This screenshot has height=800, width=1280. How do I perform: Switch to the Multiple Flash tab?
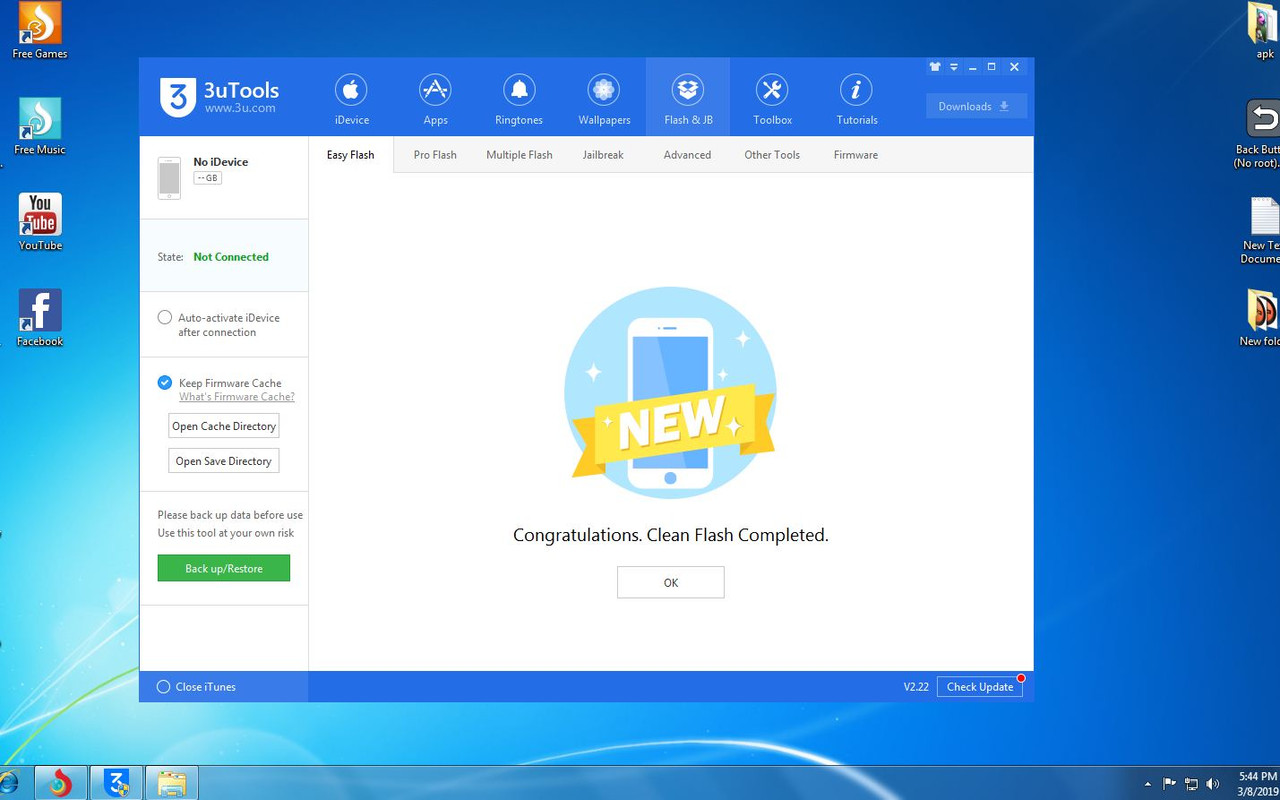519,155
